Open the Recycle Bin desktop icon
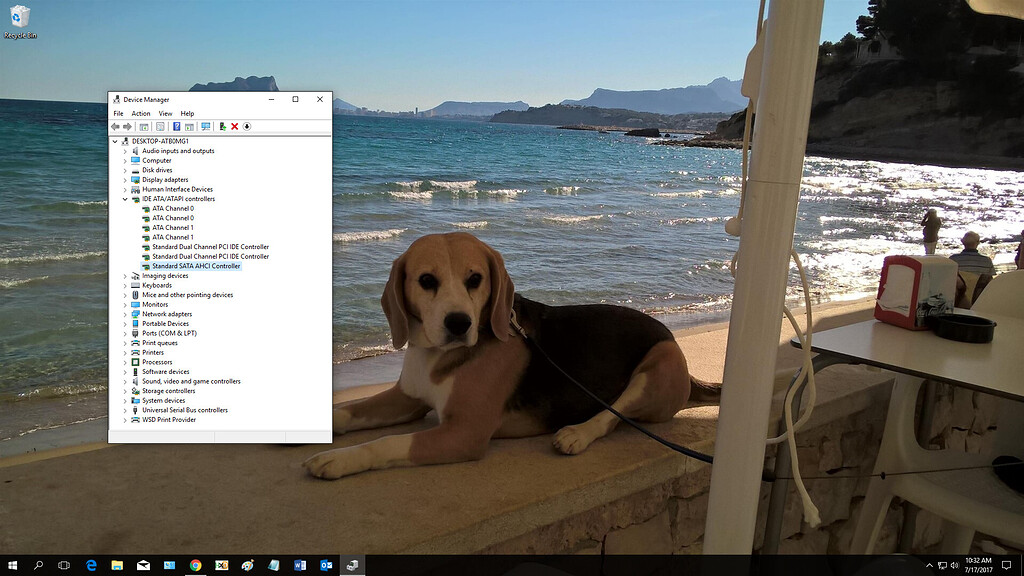The height and width of the screenshot is (576, 1024). (x=20, y=22)
